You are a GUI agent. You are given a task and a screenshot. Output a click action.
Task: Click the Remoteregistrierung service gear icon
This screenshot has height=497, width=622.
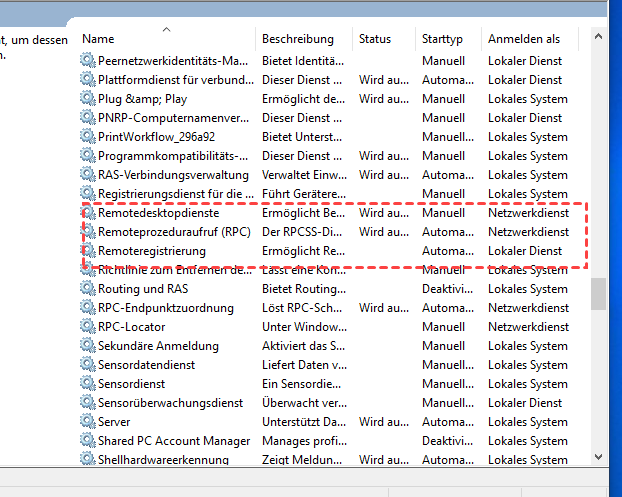[x=88, y=251]
